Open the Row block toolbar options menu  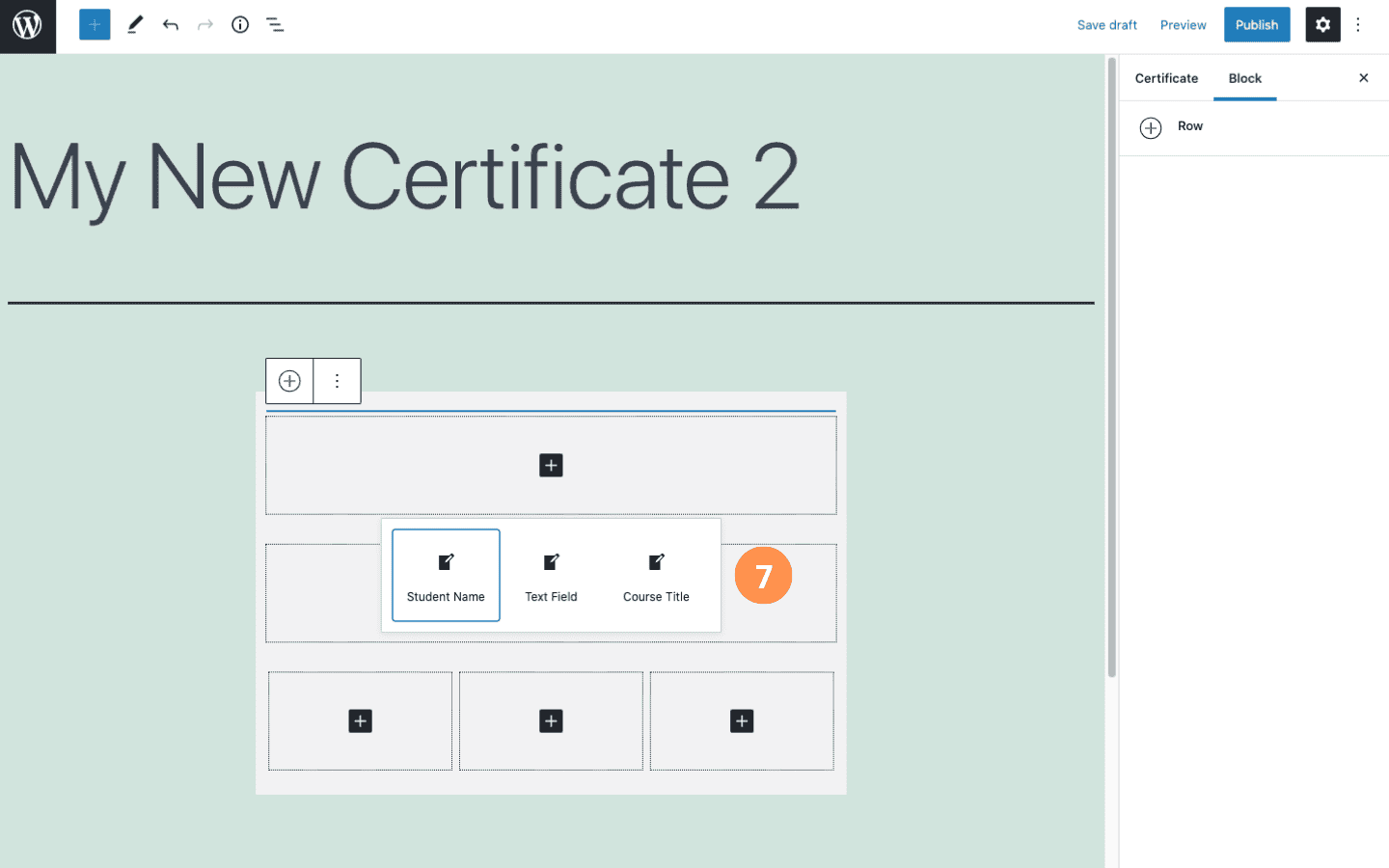click(337, 381)
